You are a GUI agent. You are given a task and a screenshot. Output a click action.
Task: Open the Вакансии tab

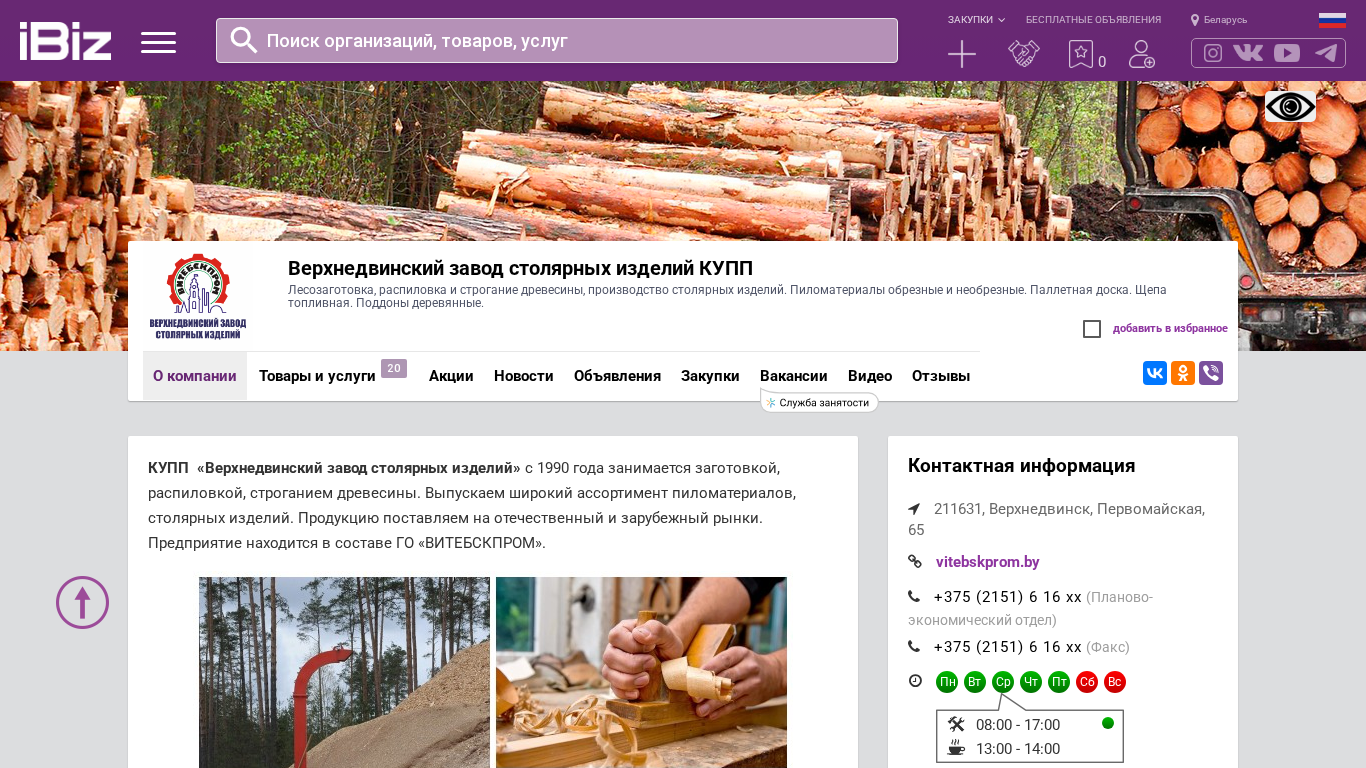[794, 376]
